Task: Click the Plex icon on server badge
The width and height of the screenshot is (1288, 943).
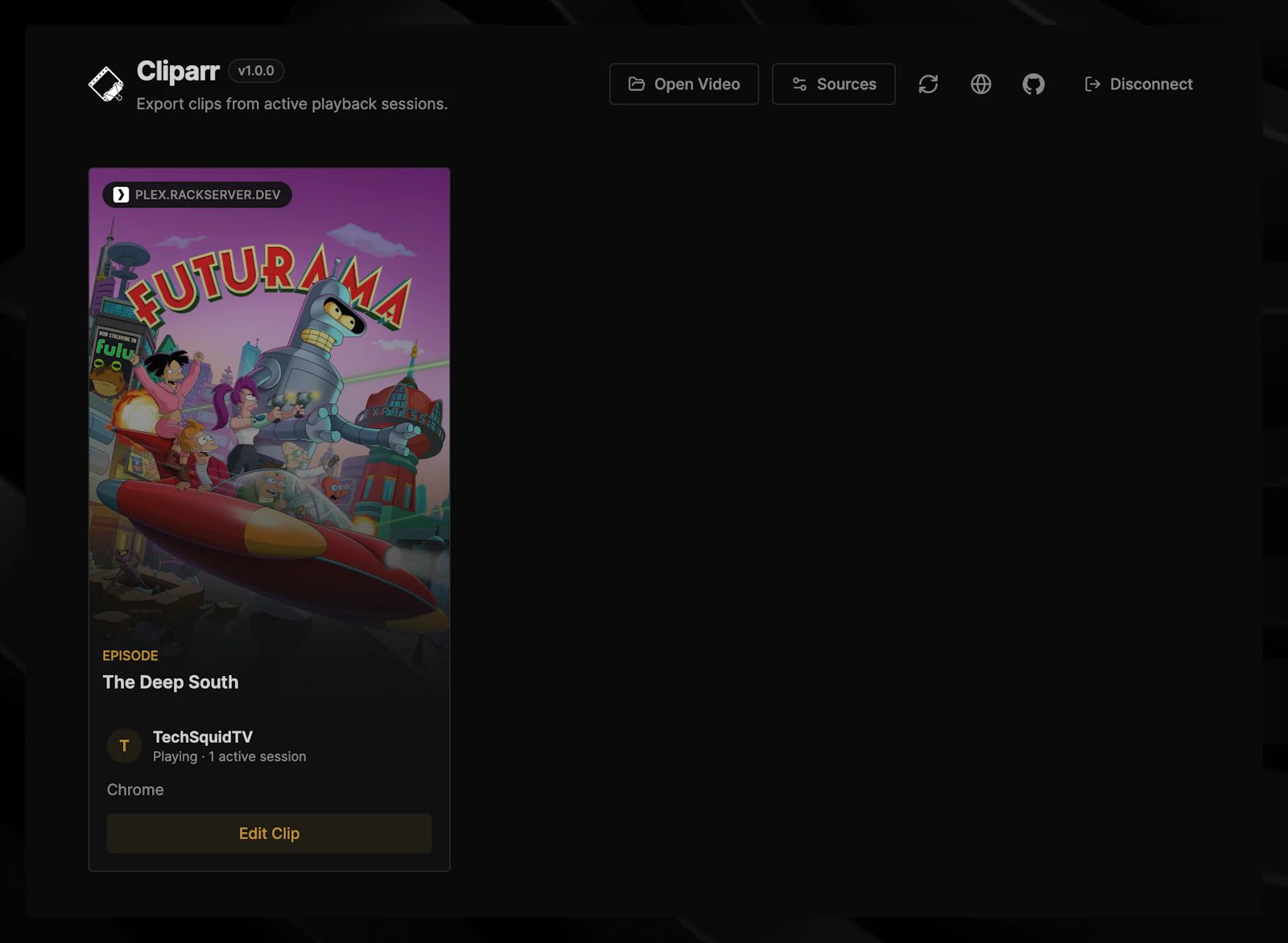Action: tap(121, 195)
